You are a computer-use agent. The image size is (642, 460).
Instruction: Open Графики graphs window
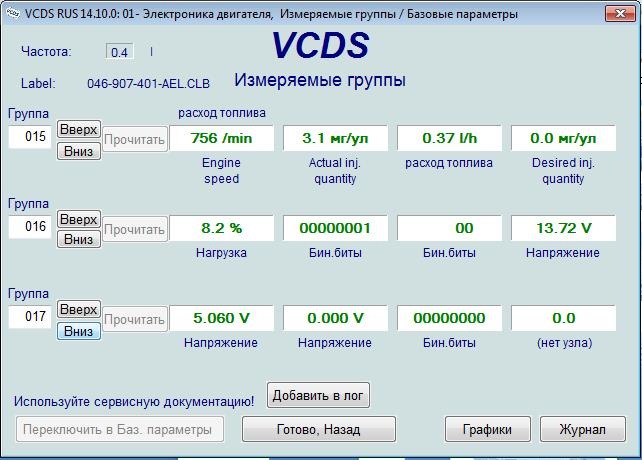[487, 429]
